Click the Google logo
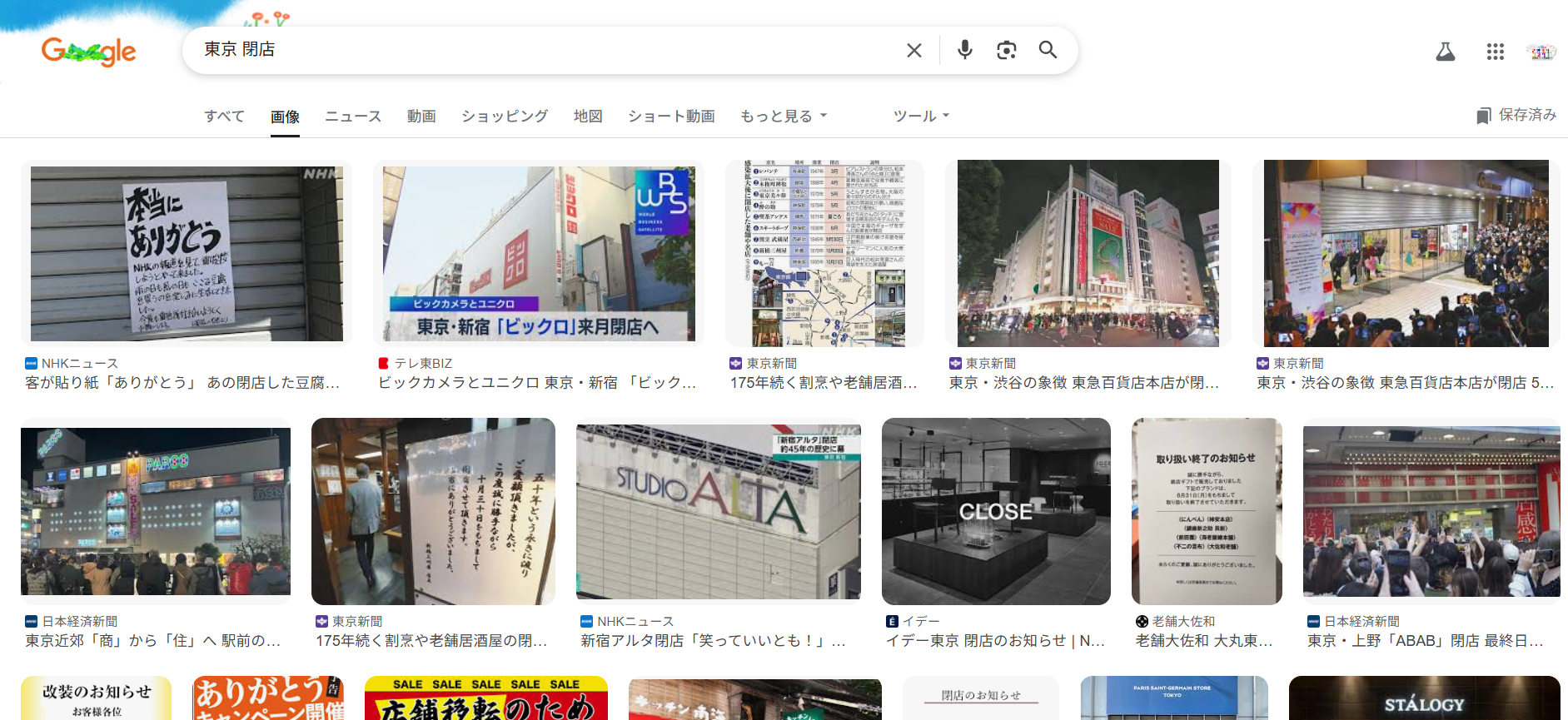 (x=89, y=52)
